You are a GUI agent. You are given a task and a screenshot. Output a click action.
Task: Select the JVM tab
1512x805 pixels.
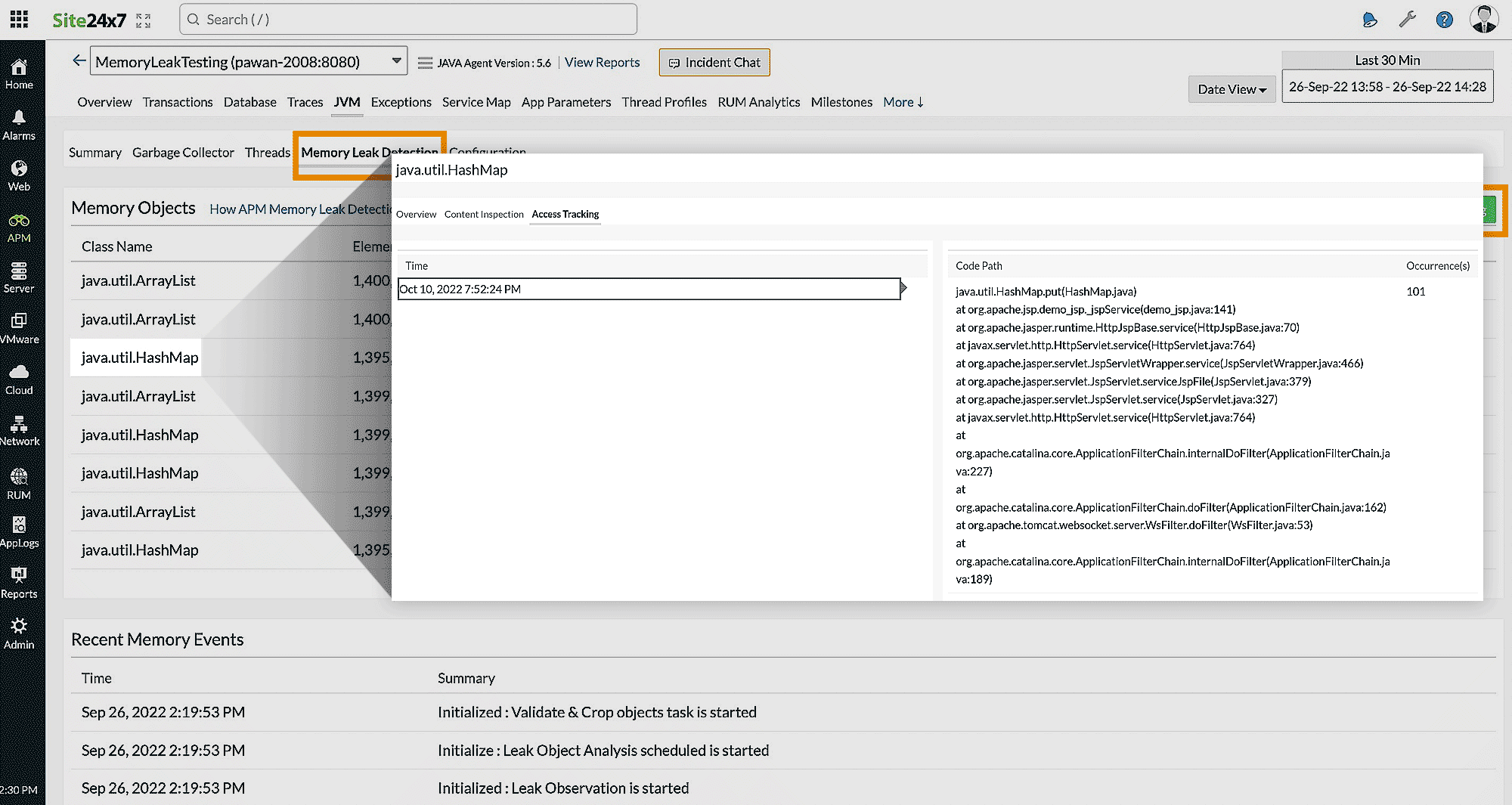pos(347,102)
